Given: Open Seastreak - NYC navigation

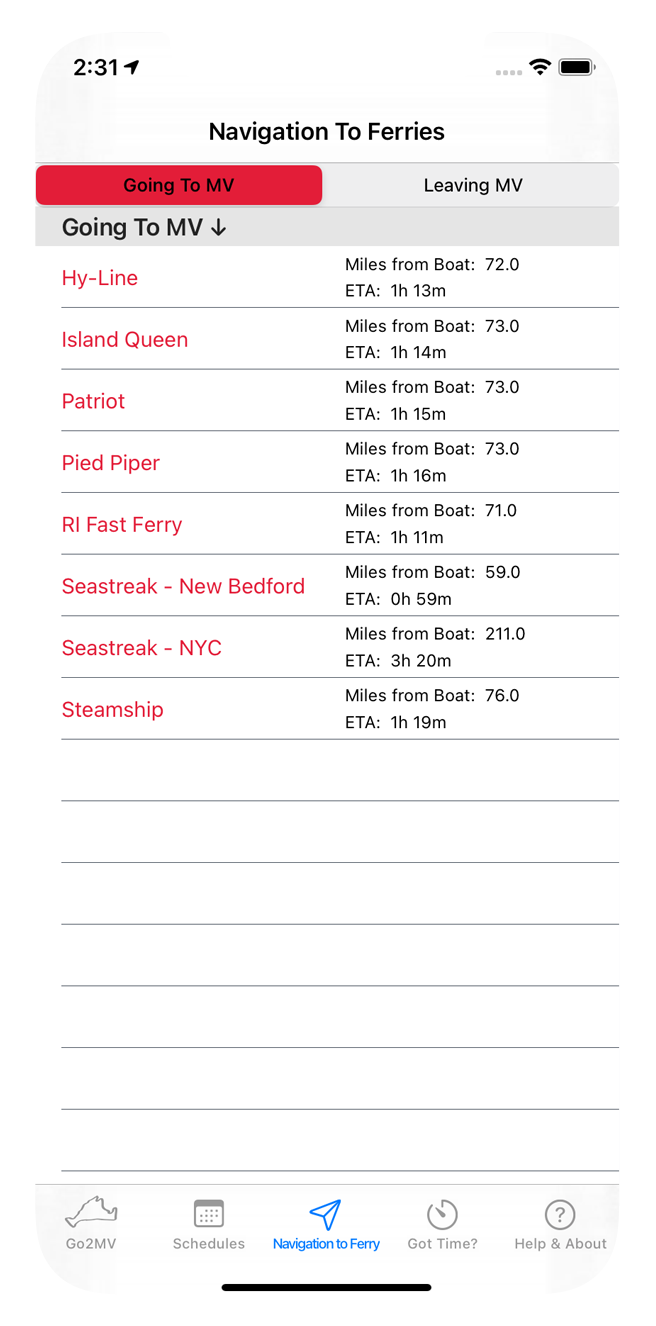Looking at the screenshot, I should coord(340,647).
